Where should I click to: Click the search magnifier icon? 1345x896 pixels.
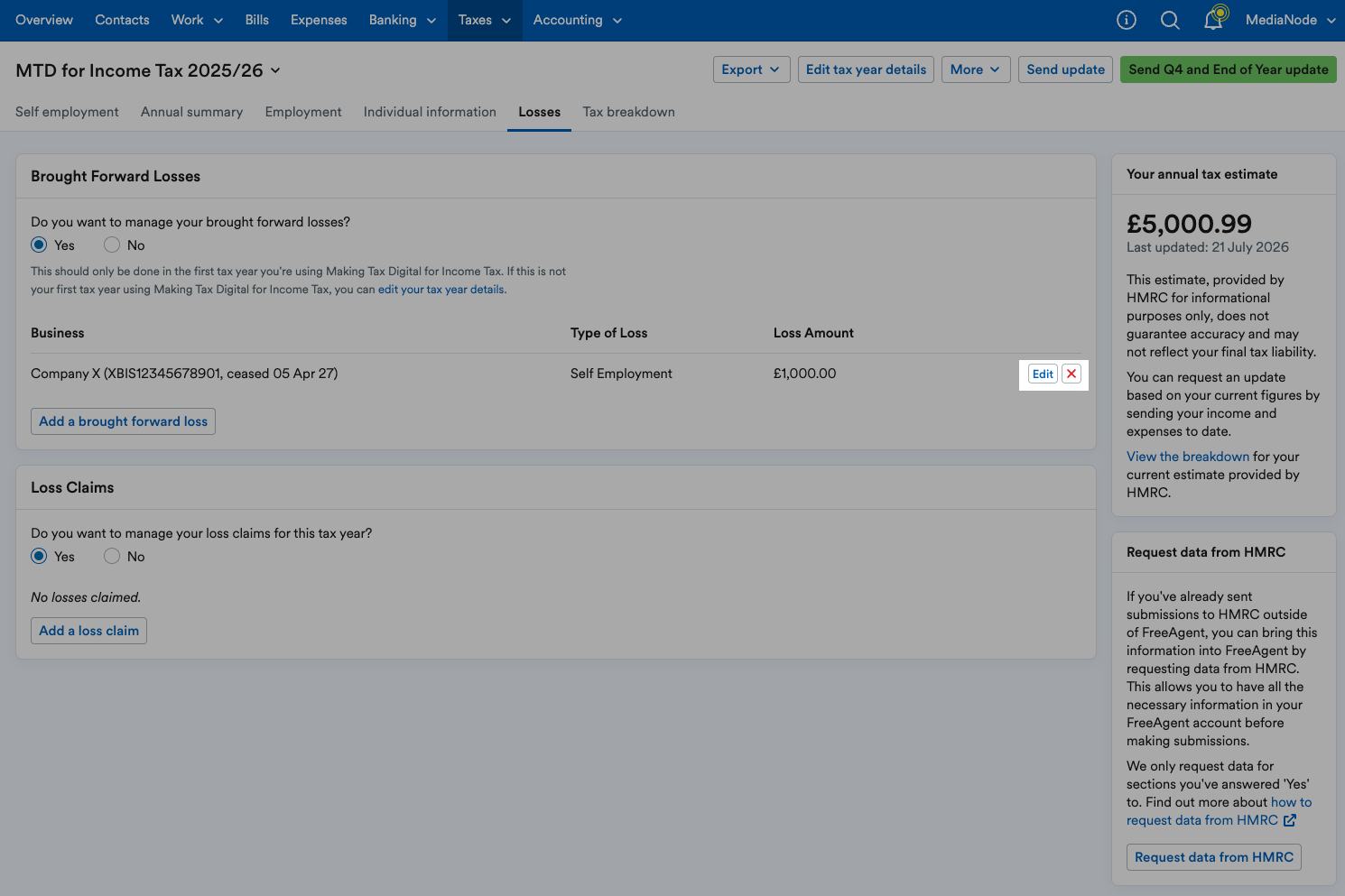click(1170, 20)
